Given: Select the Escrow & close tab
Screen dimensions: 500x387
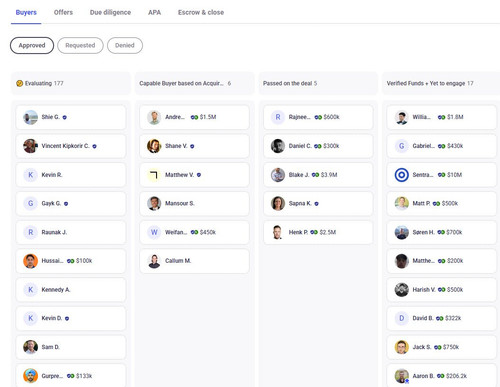Looking at the screenshot, I should (201, 12).
